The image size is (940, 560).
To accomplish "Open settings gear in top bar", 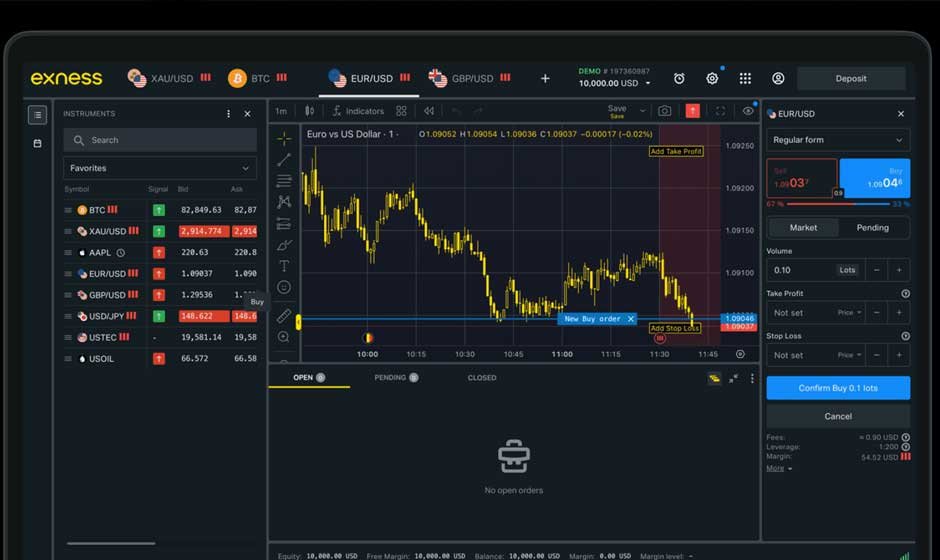I will (x=712, y=79).
